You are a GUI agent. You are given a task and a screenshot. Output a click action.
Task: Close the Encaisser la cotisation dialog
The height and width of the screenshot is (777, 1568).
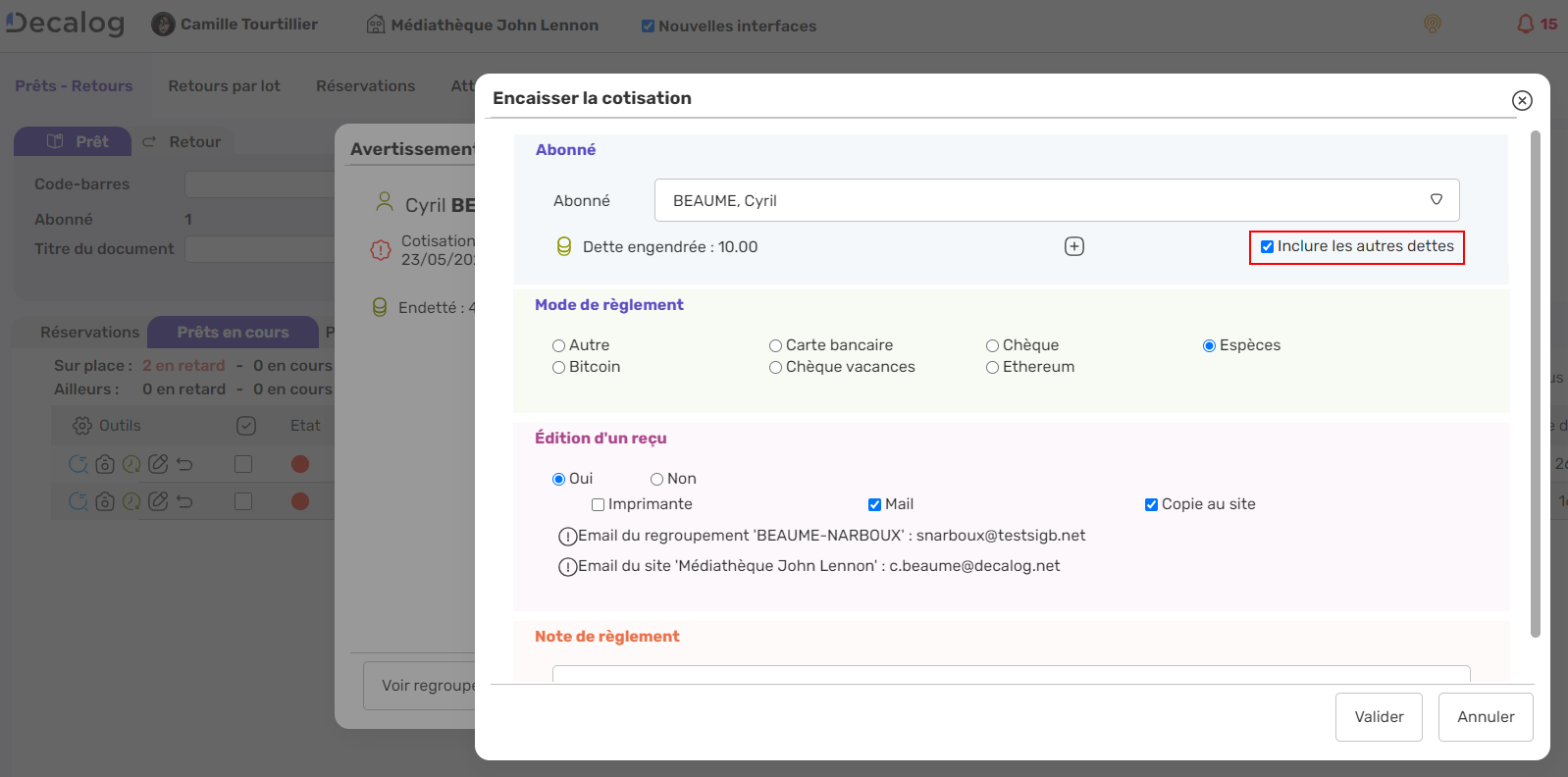pyautogui.click(x=1522, y=100)
